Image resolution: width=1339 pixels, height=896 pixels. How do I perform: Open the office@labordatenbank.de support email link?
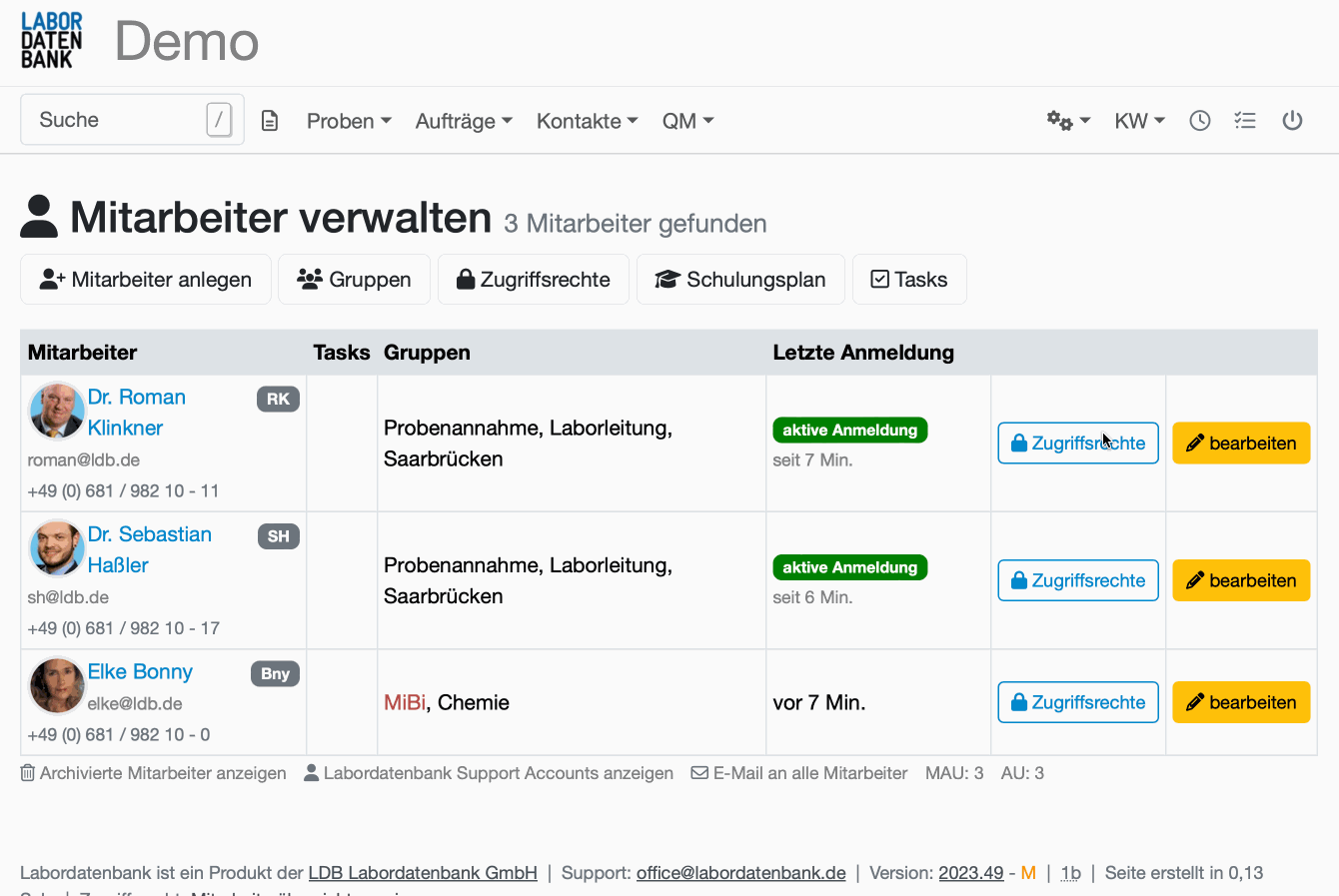(x=740, y=872)
